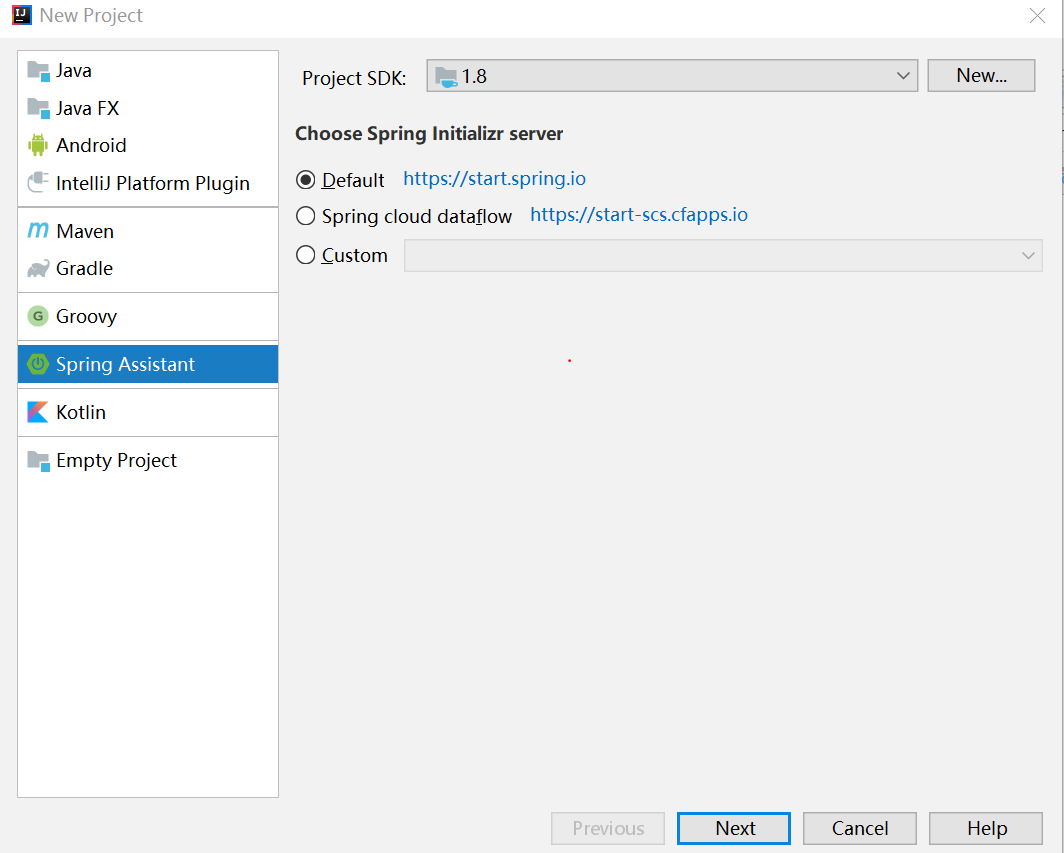Choose Maven project type label
Screen dimensions: 1064x853
click(85, 231)
